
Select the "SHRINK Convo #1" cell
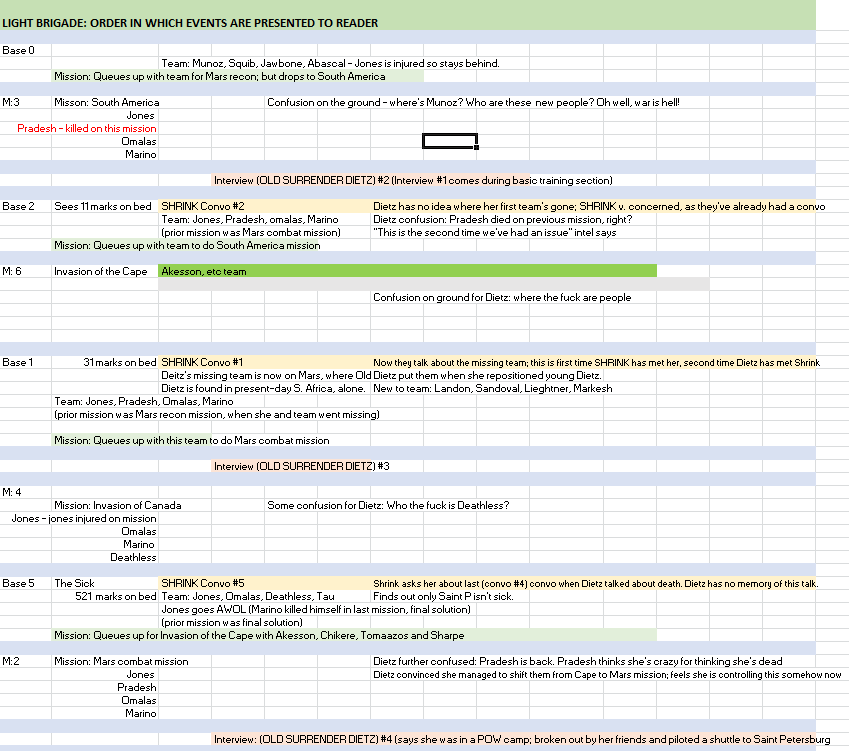point(203,362)
